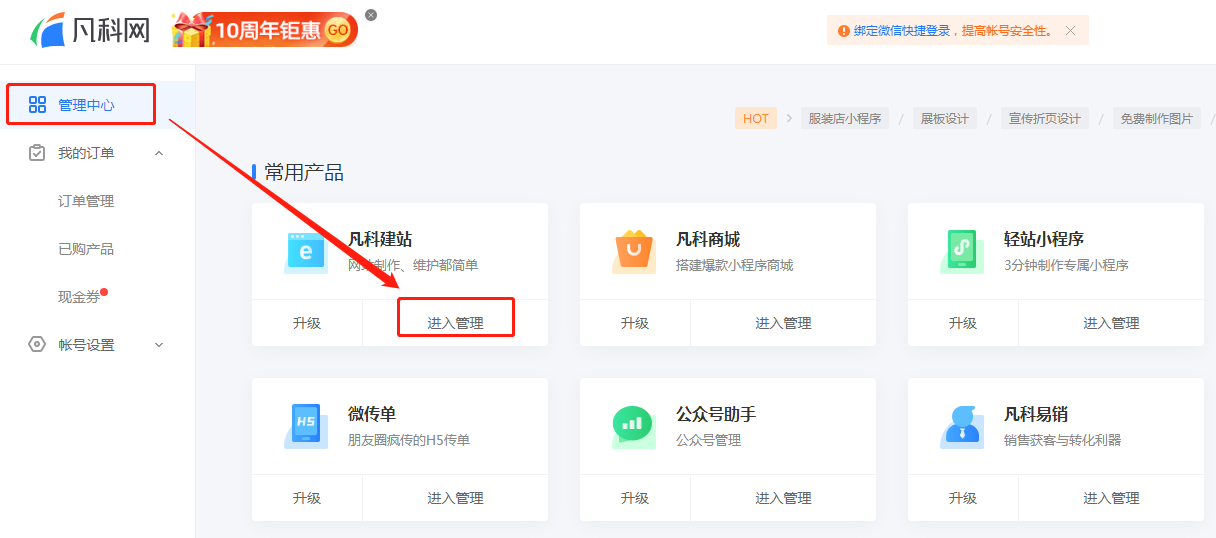Open the 宣传折页设计 hot link
Screen dimensions: 1216x538
click(1045, 118)
